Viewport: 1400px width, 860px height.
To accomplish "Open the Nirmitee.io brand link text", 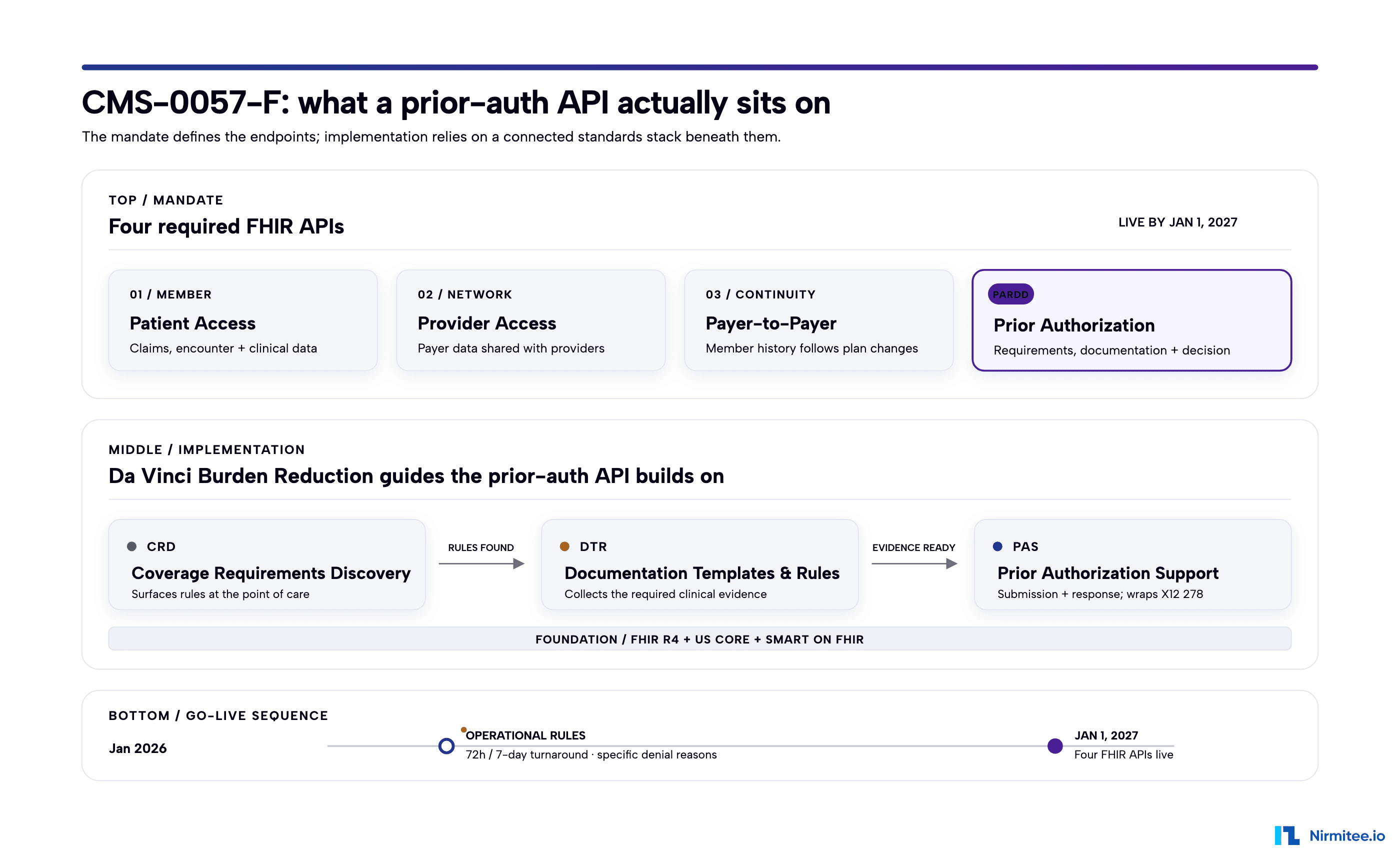I will (x=1346, y=835).
